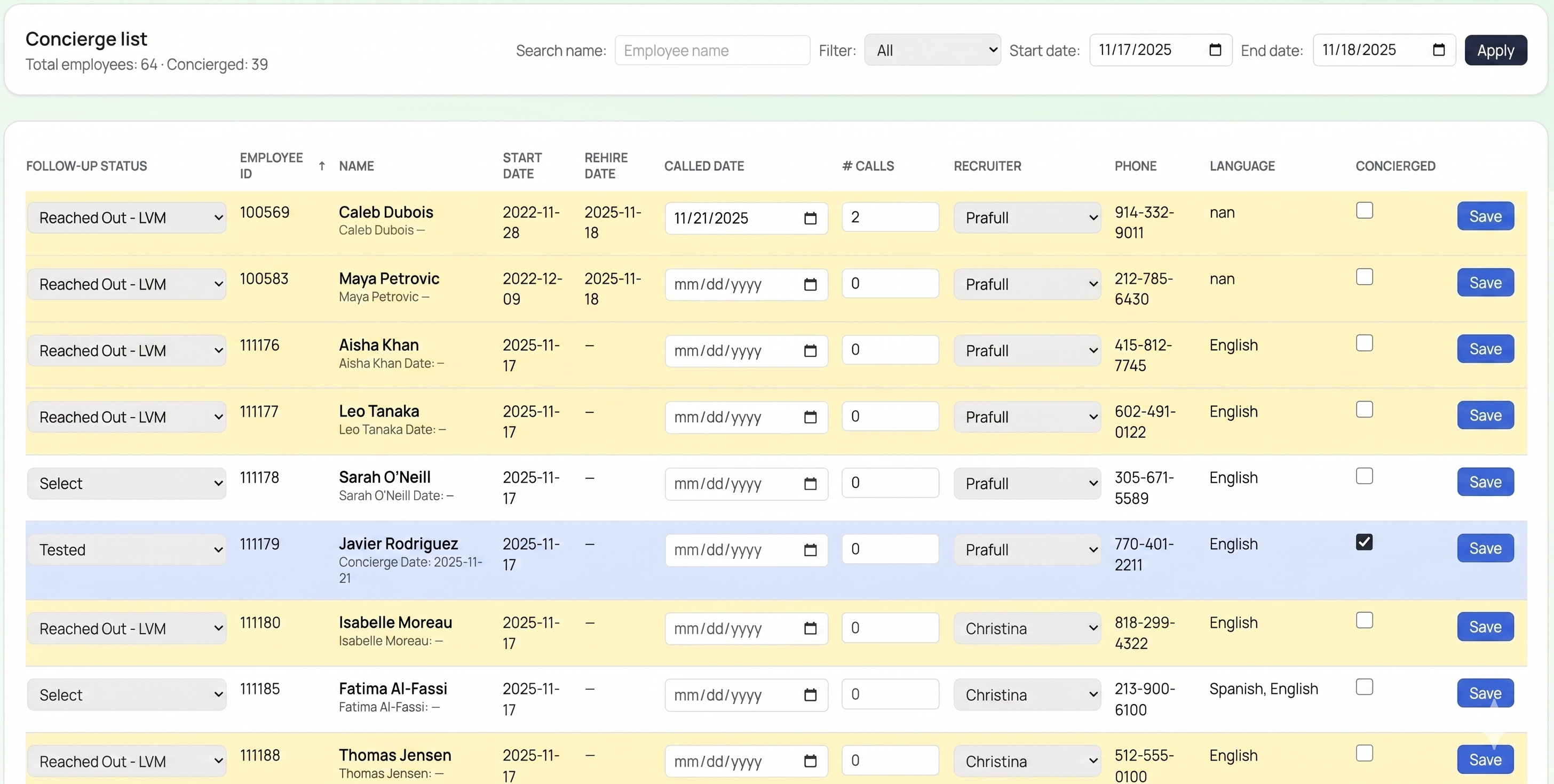
Task: Click the Concierge list heading
Action: point(86,38)
